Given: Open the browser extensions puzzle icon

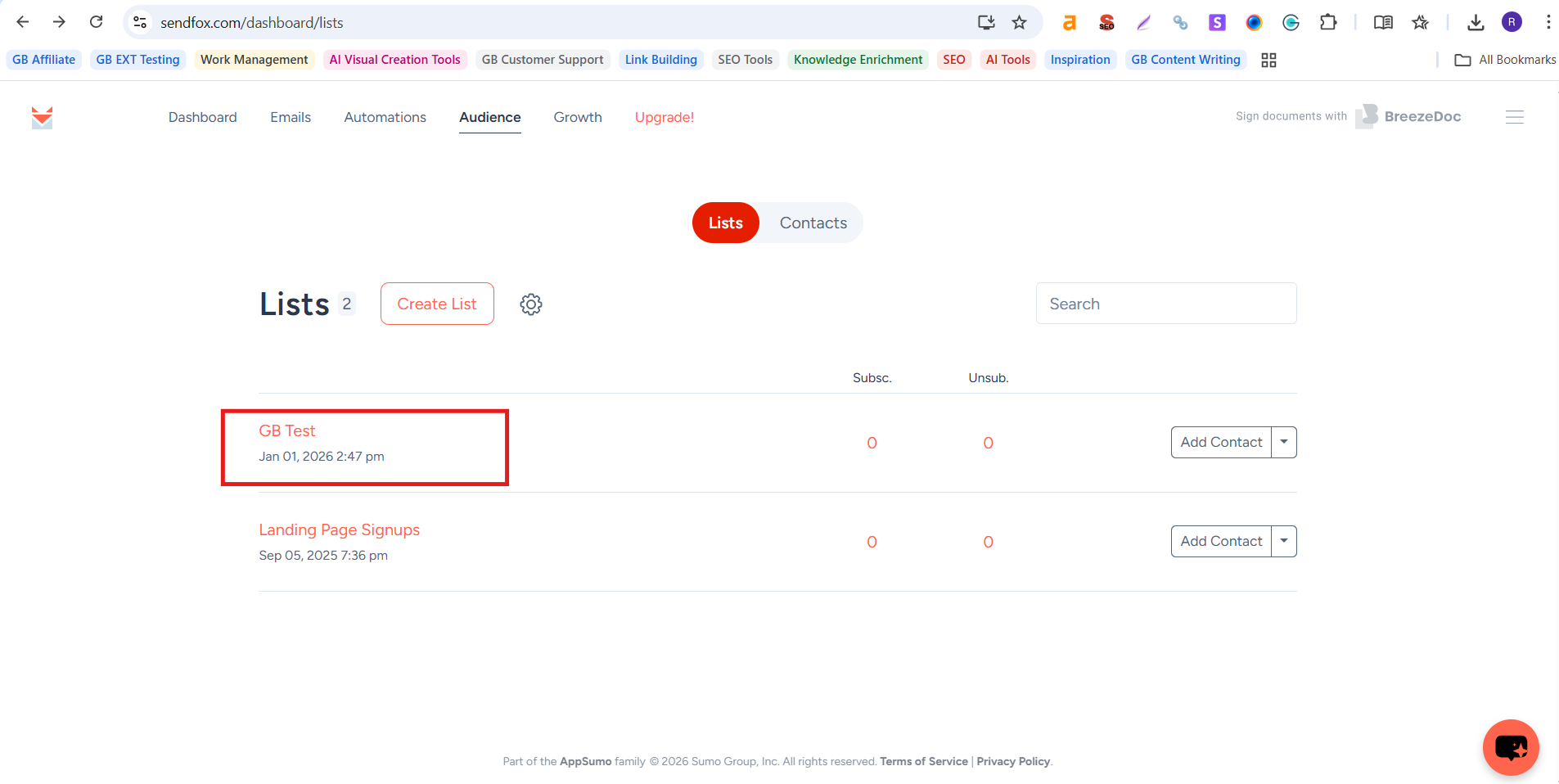Looking at the screenshot, I should [x=1328, y=23].
